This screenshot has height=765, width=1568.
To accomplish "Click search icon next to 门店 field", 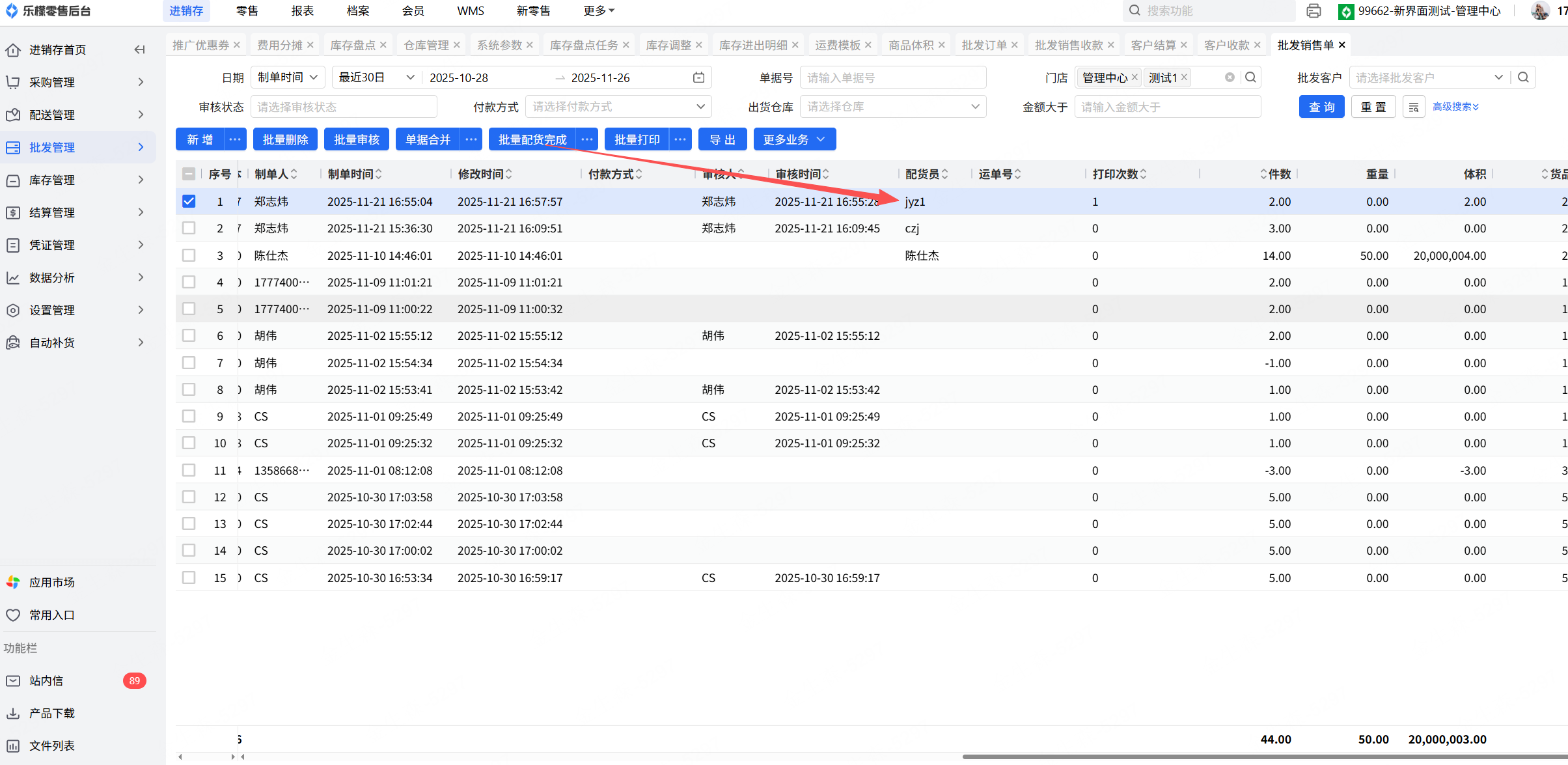I will pyautogui.click(x=1250, y=77).
